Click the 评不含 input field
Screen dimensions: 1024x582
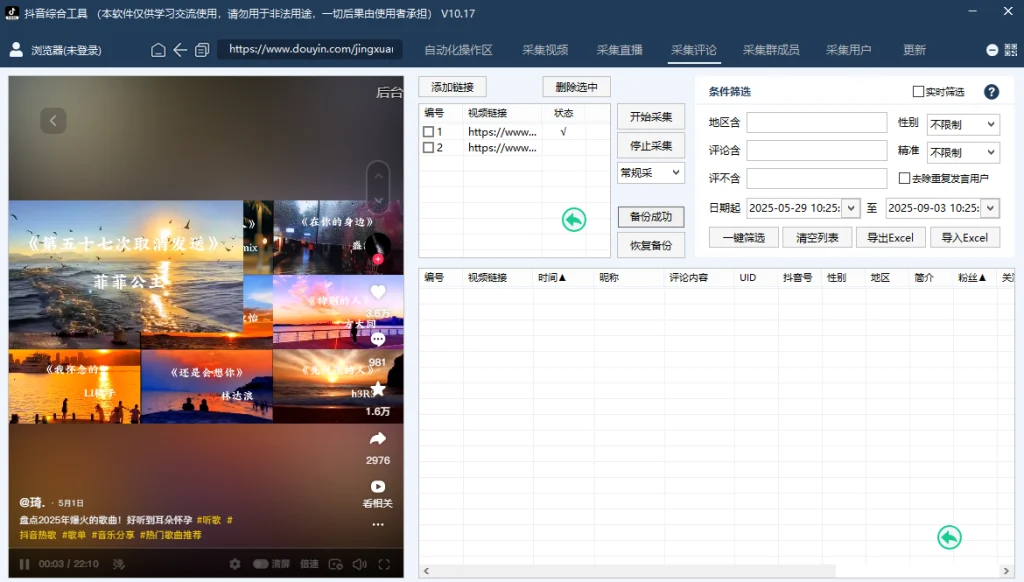(817, 178)
